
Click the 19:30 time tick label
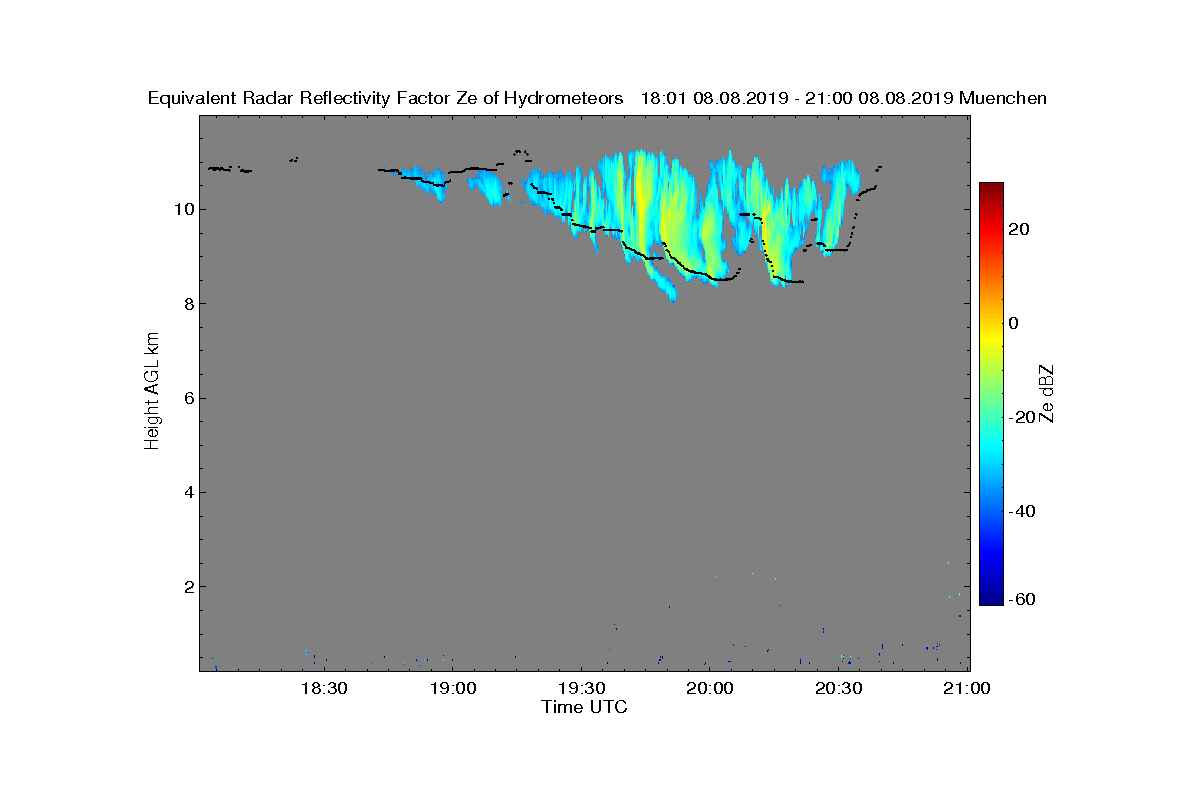pos(582,688)
